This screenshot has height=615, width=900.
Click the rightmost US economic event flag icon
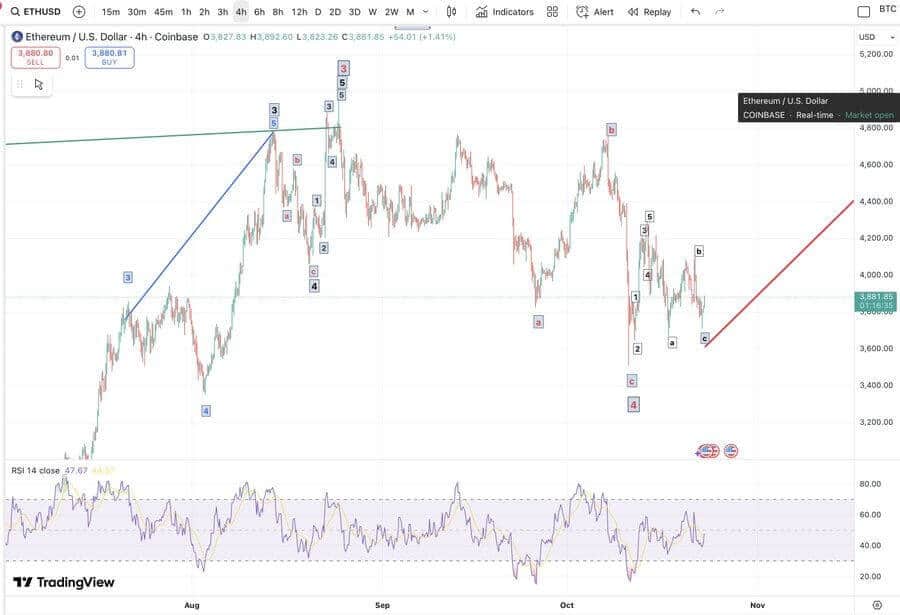click(x=731, y=451)
